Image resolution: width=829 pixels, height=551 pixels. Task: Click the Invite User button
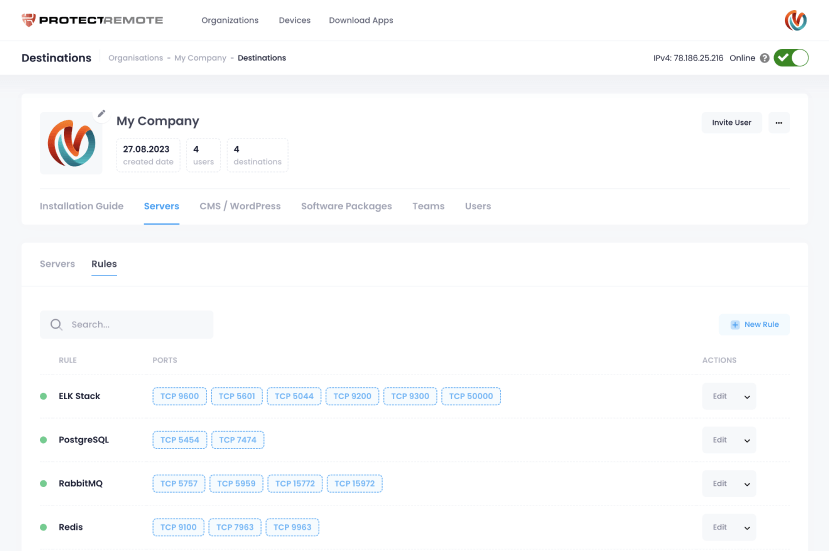pyautogui.click(x=731, y=123)
